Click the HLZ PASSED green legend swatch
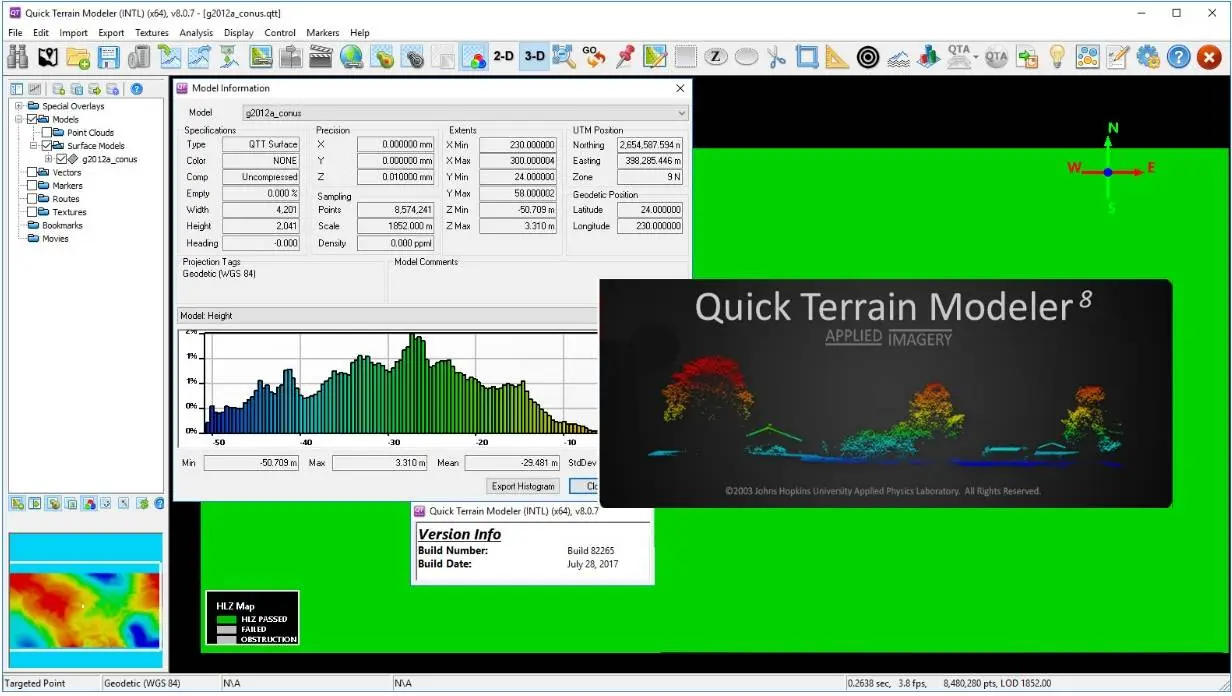The height and width of the screenshot is (696, 1232). click(x=225, y=619)
